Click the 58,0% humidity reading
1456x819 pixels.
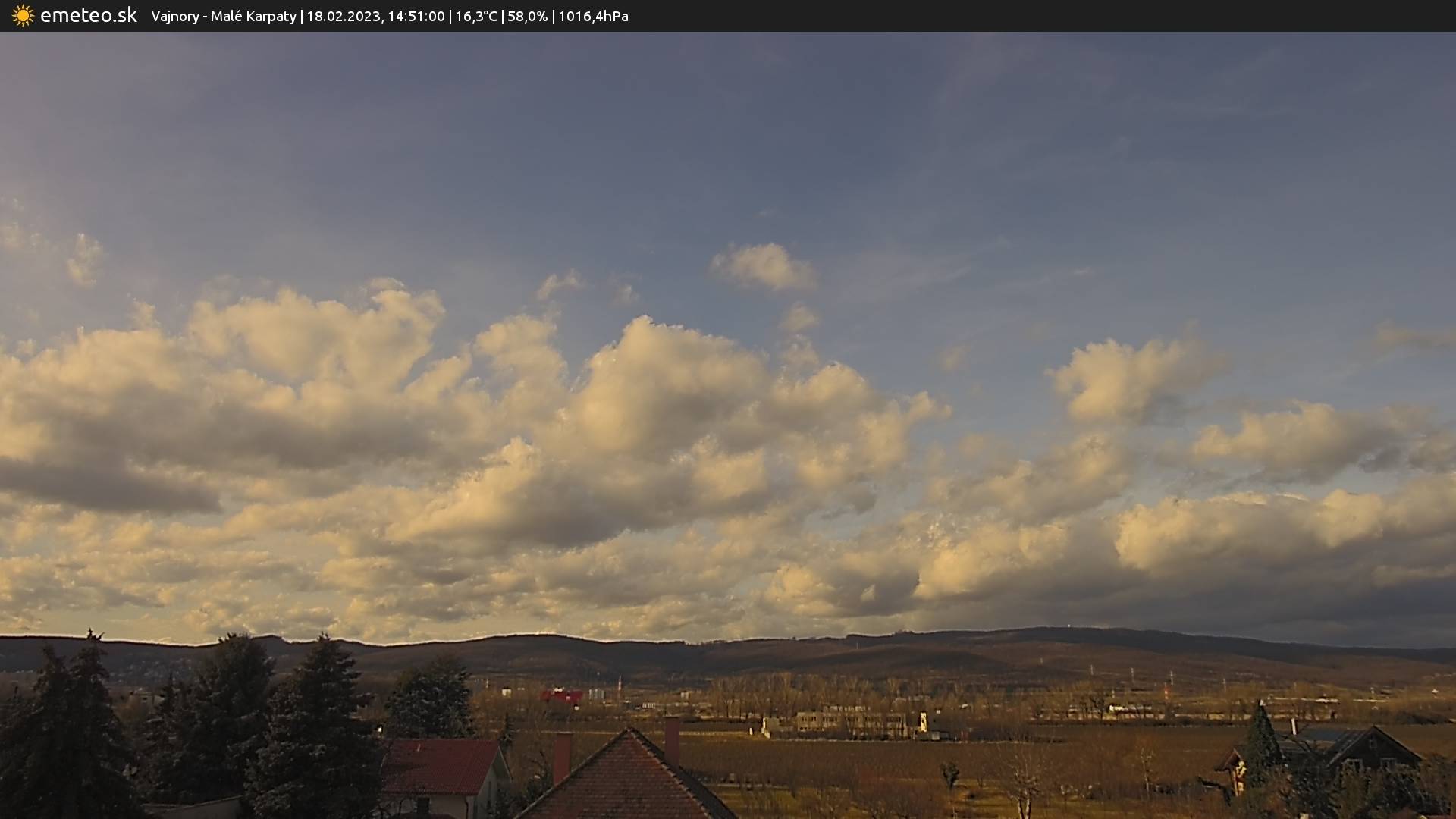pos(527,17)
